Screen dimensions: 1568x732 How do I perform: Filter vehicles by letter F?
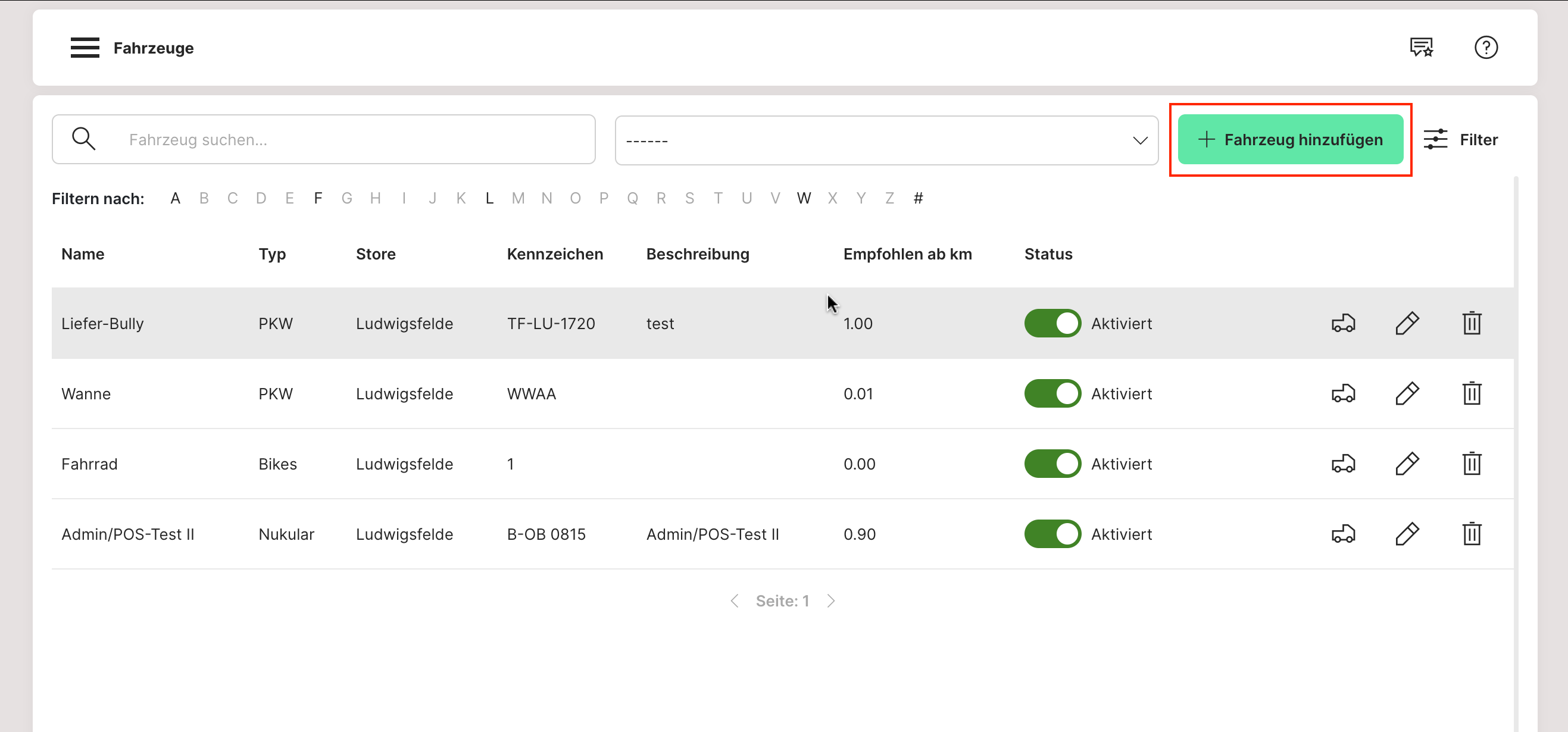click(318, 198)
